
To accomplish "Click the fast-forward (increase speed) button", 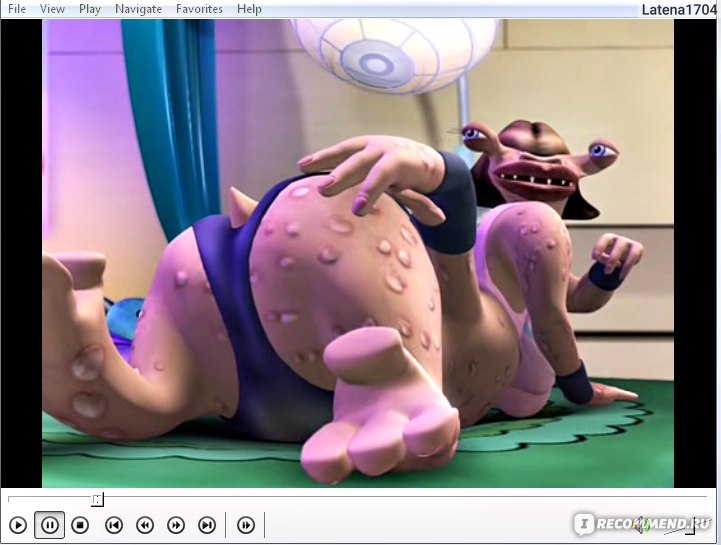I will pyautogui.click(x=176, y=525).
